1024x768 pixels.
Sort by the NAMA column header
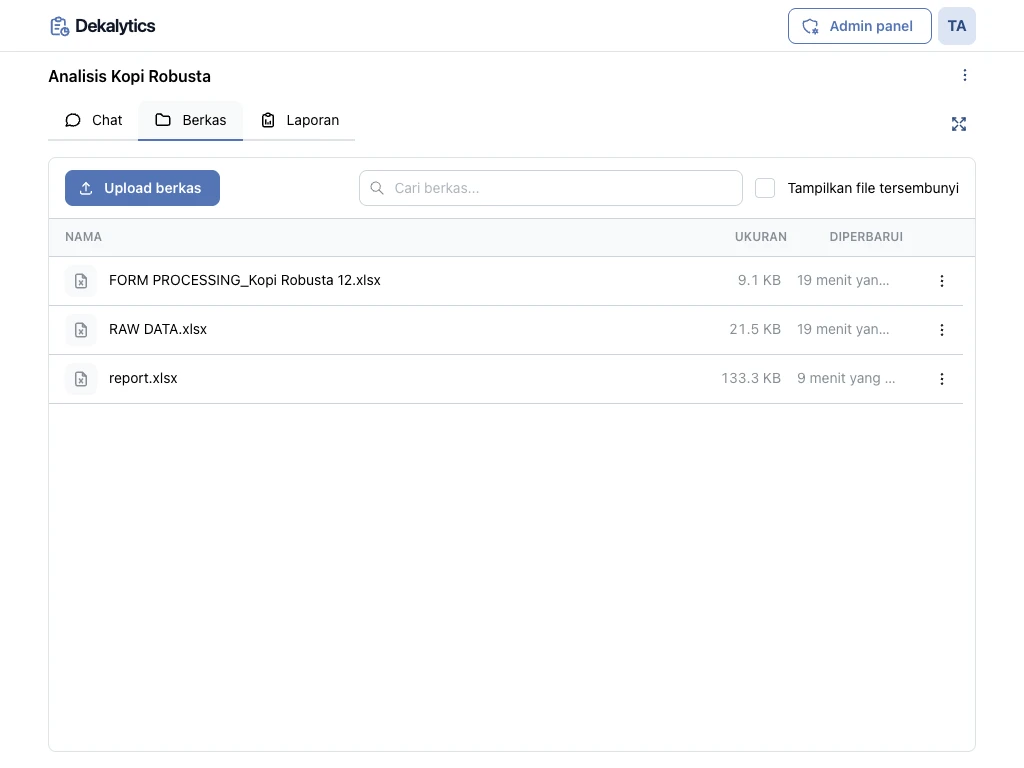pyautogui.click(x=84, y=237)
